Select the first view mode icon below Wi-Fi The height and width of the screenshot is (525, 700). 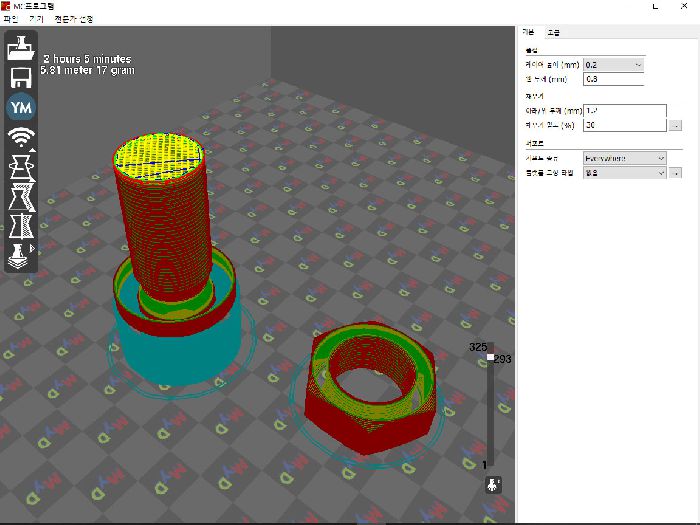tap(22, 167)
